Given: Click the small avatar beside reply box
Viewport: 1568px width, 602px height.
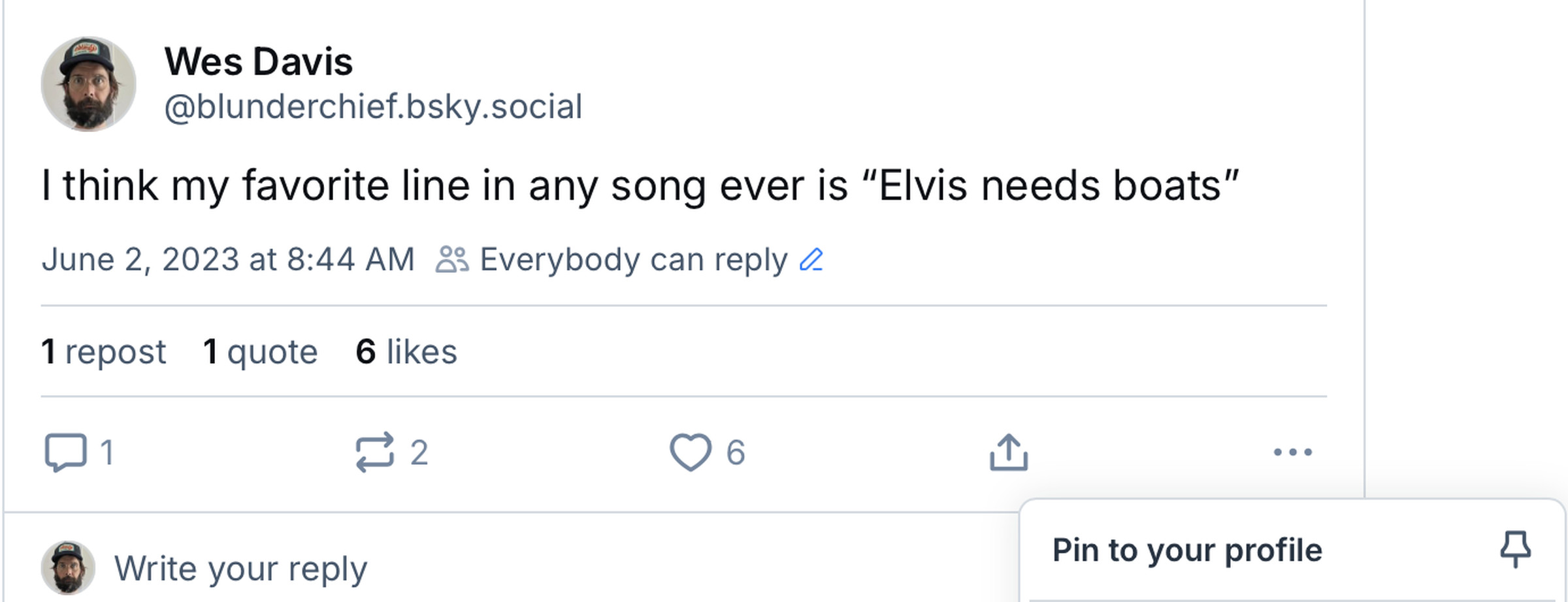Looking at the screenshot, I should tap(68, 567).
